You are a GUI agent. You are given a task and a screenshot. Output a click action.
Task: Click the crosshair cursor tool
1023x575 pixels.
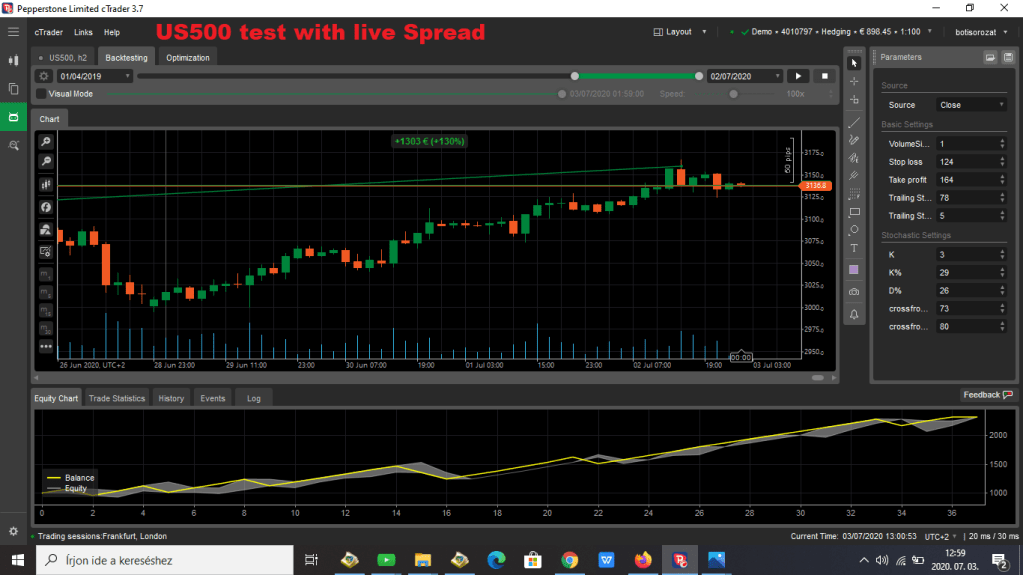pyautogui.click(x=854, y=81)
